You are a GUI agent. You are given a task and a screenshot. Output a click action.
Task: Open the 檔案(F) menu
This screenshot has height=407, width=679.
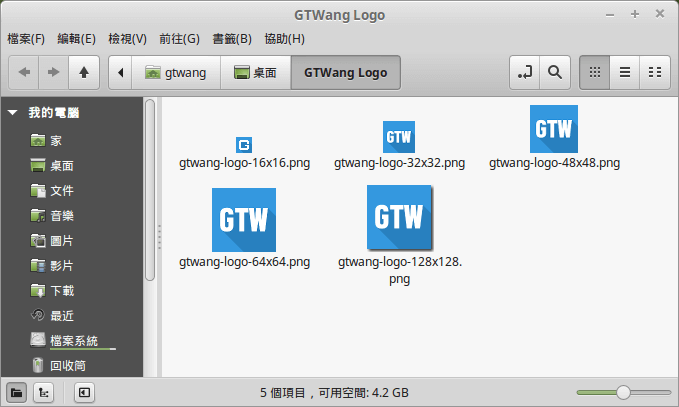click(x=26, y=39)
